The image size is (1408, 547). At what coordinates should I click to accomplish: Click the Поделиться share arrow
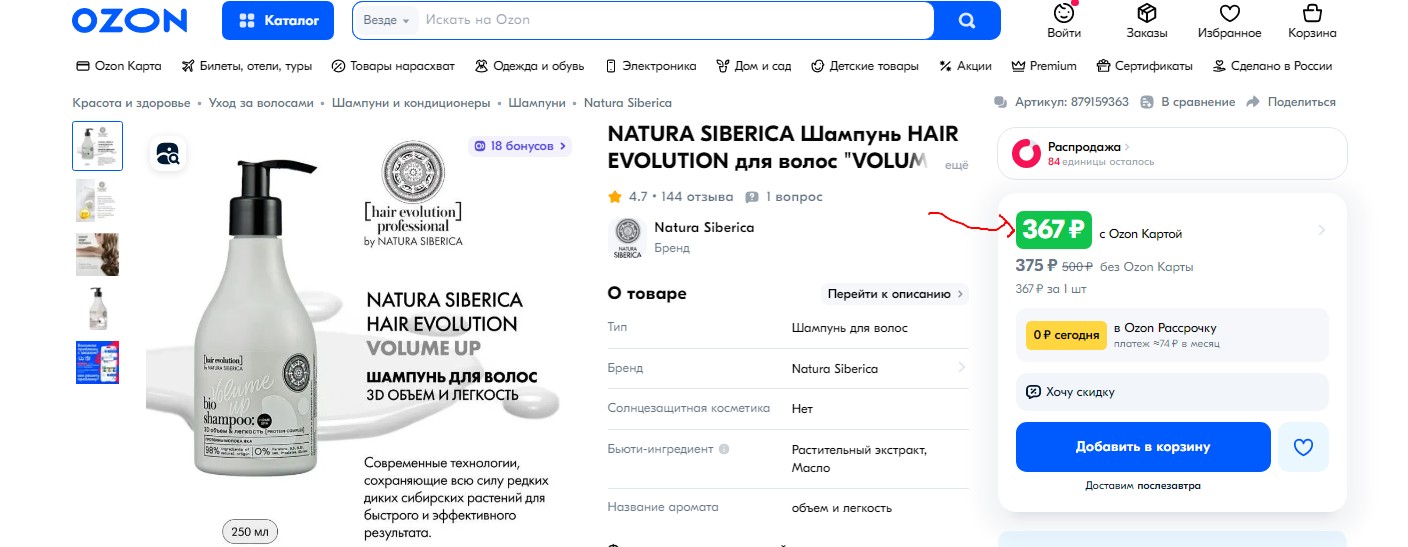(x=1255, y=102)
